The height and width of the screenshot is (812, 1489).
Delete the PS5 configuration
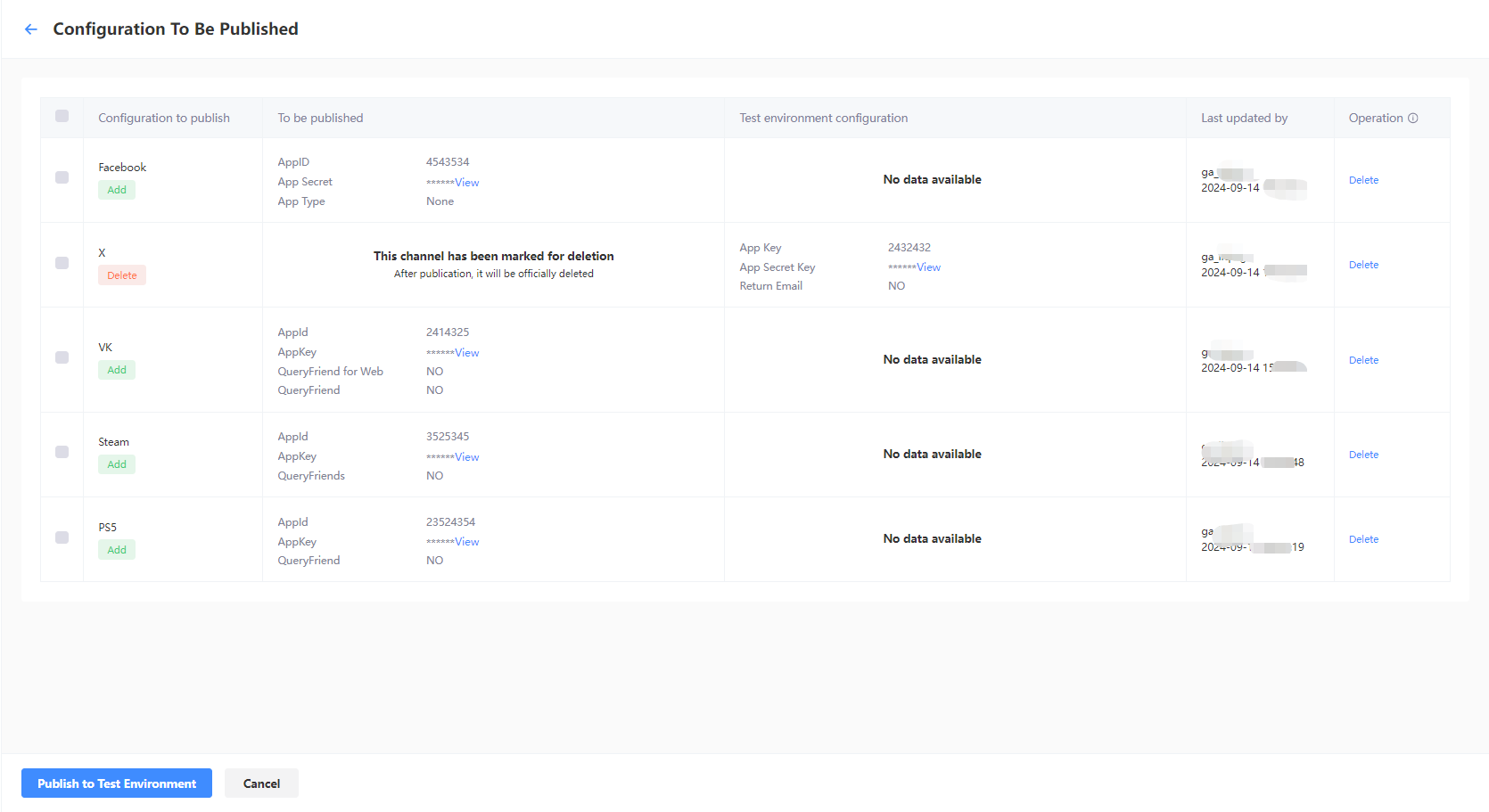pos(1363,538)
